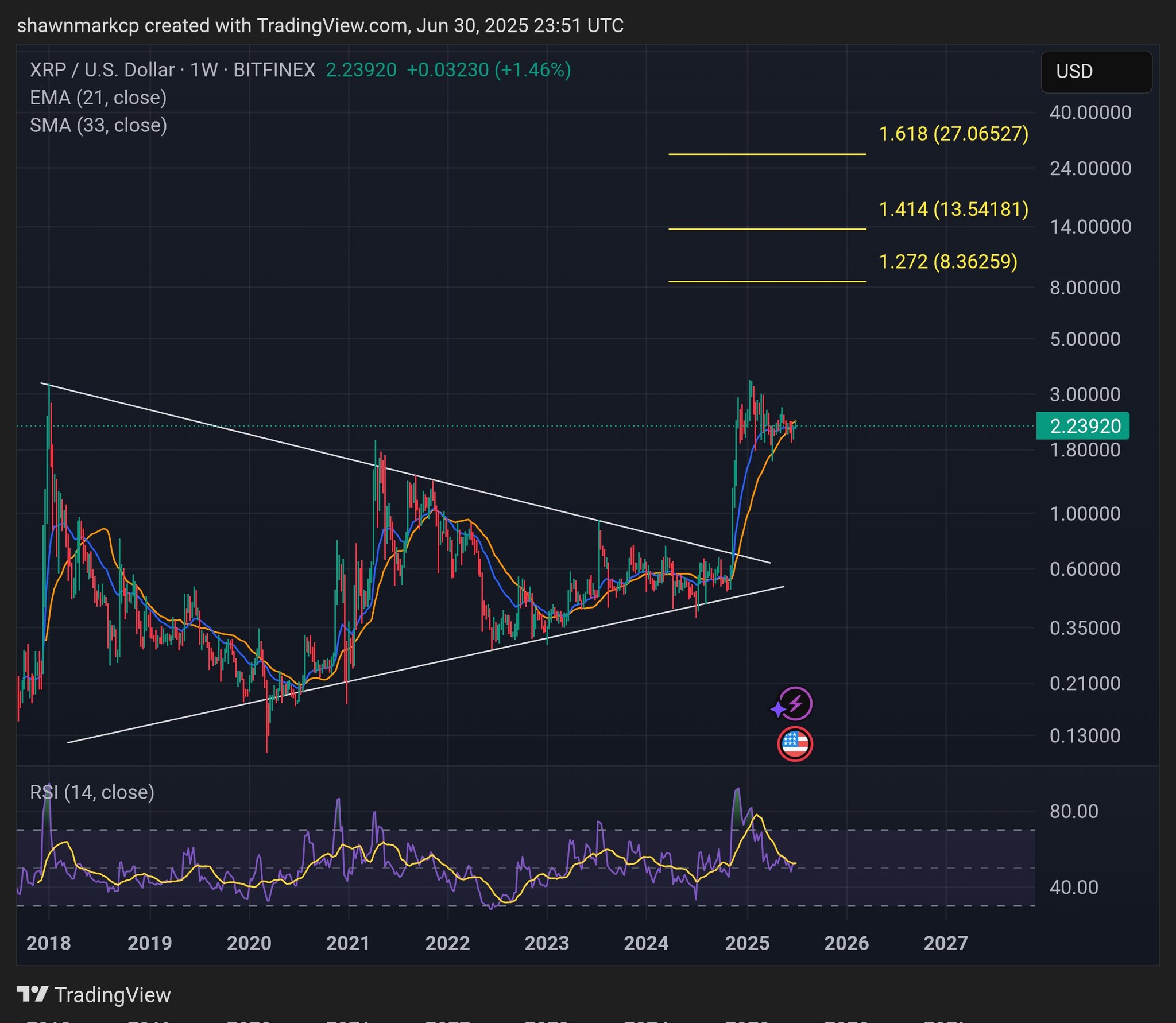The height and width of the screenshot is (1023, 1176).
Task: Click the 3.00000 price axis label
Action: point(1085,395)
